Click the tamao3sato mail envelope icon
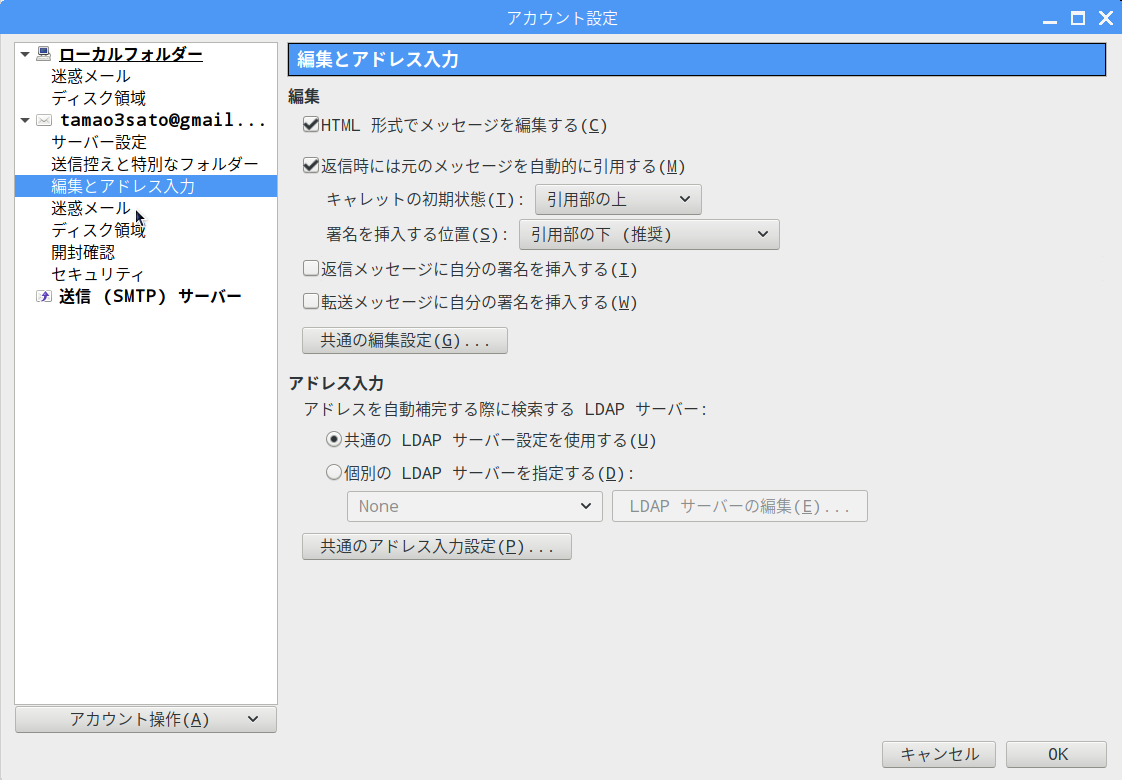Screen dimensions: 1122x780 pos(44,120)
